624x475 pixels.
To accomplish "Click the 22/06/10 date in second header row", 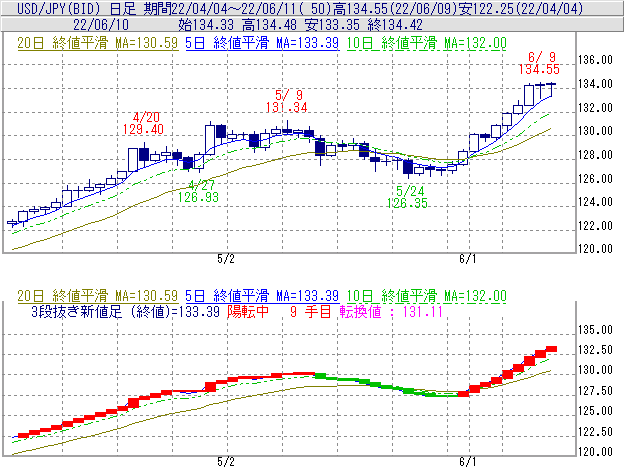I will click(x=101, y=25).
